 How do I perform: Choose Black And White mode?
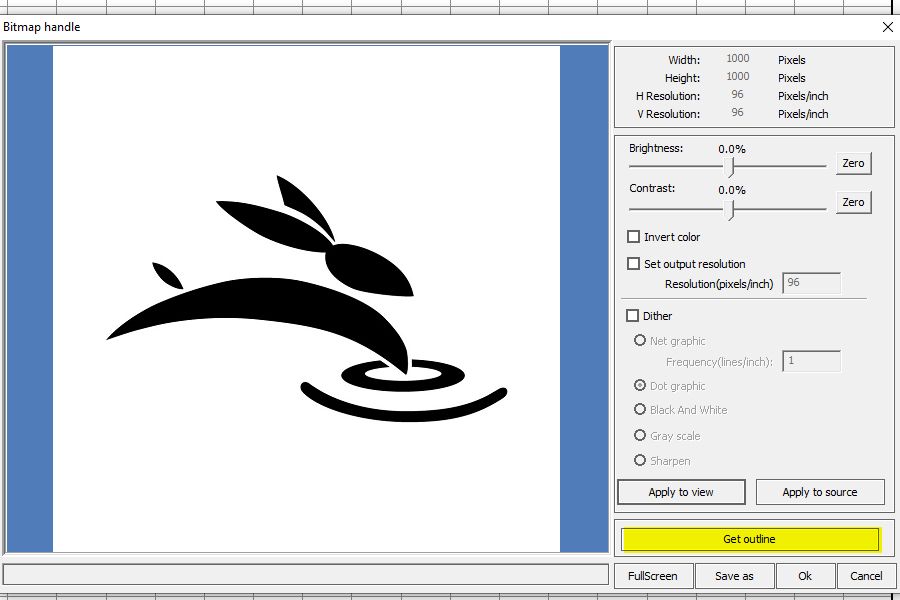640,410
